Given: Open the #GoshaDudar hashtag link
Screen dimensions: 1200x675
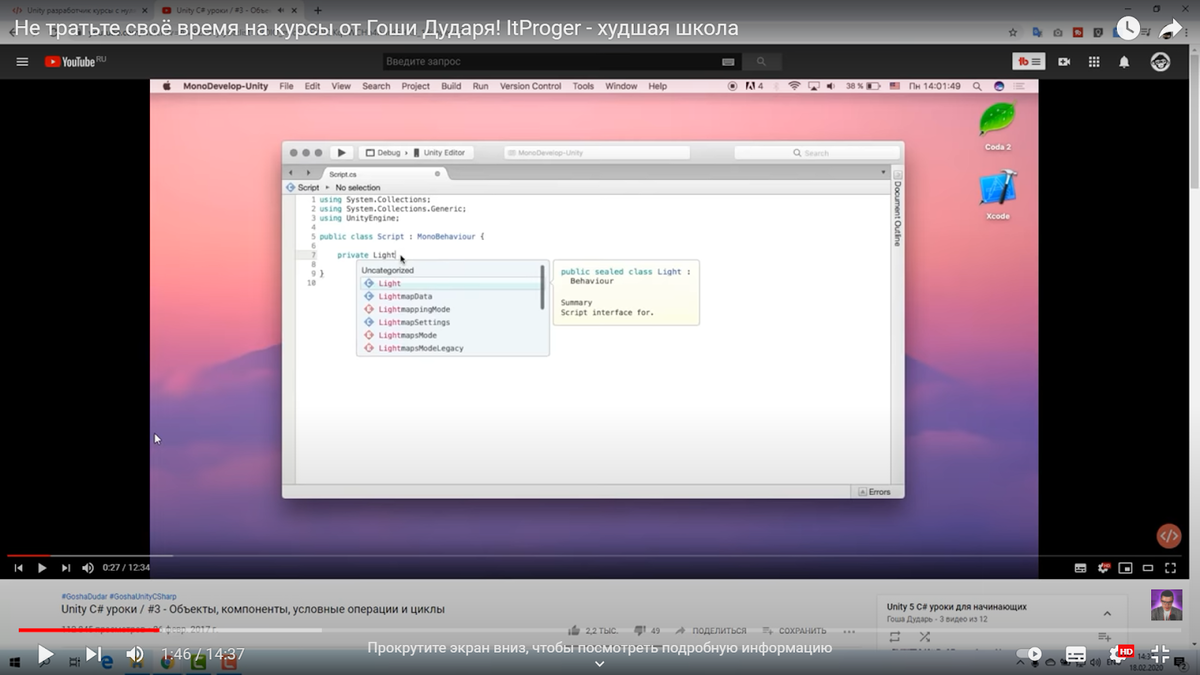Looking at the screenshot, I should point(83,597).
